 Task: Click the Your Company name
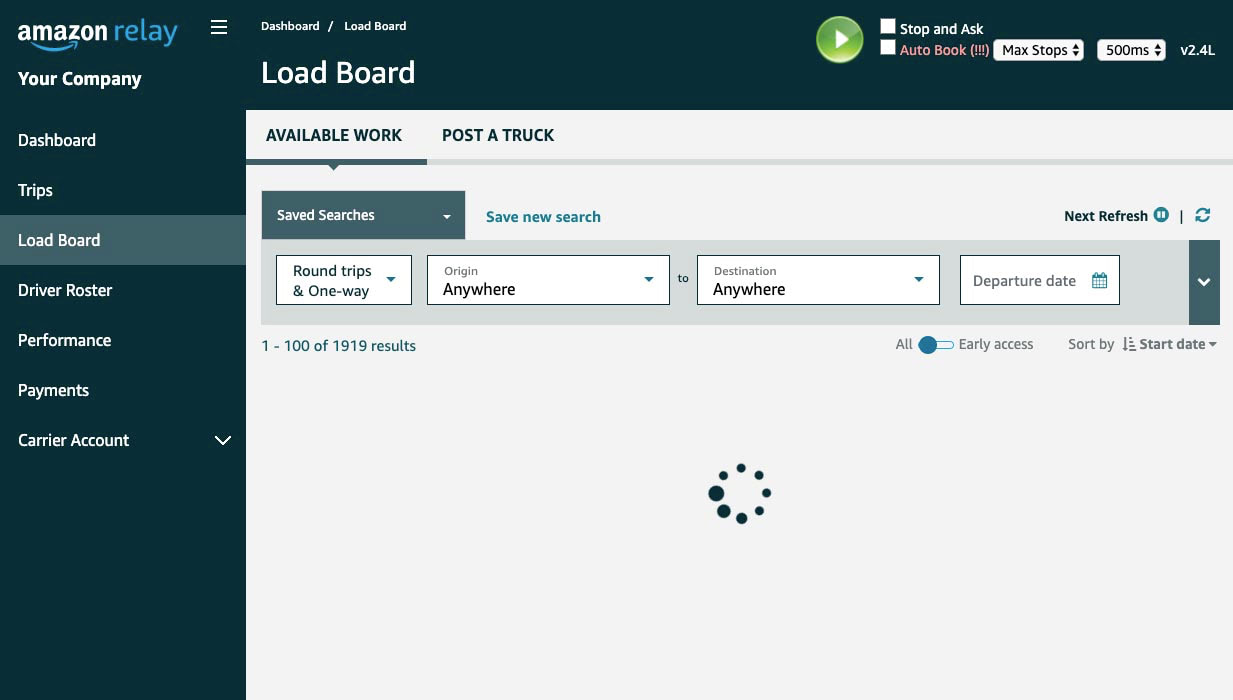(x=80, y=79)
